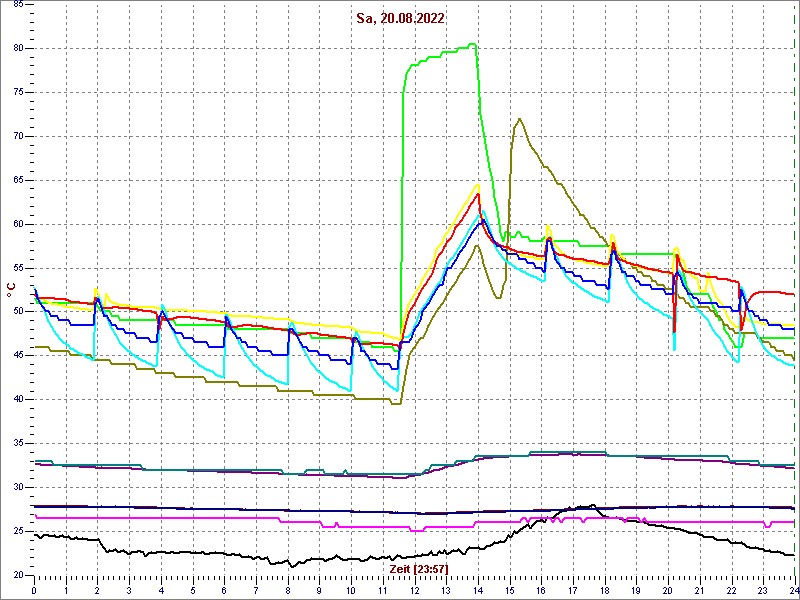
Task: Click hour 10 on the time axis
Action: [351, 591]
